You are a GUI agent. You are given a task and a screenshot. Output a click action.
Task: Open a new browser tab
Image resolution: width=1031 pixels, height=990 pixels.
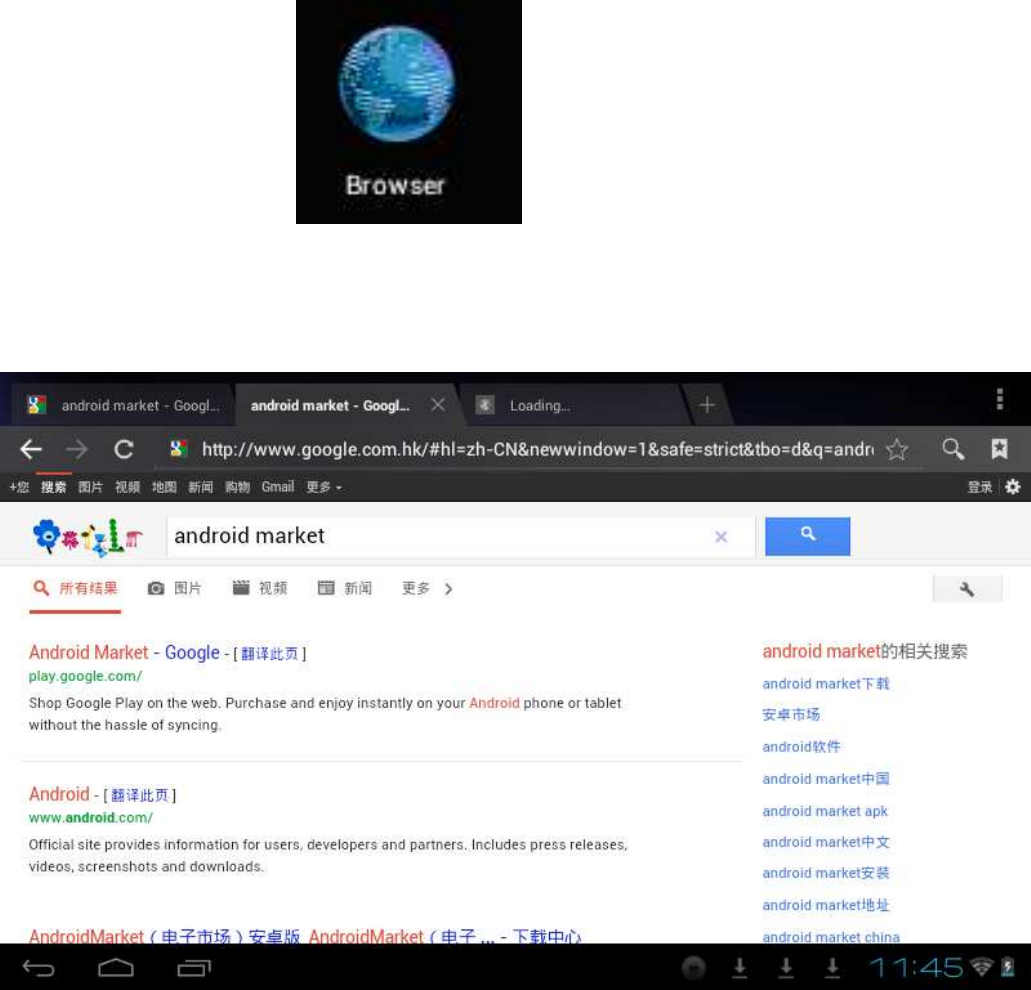707,405
